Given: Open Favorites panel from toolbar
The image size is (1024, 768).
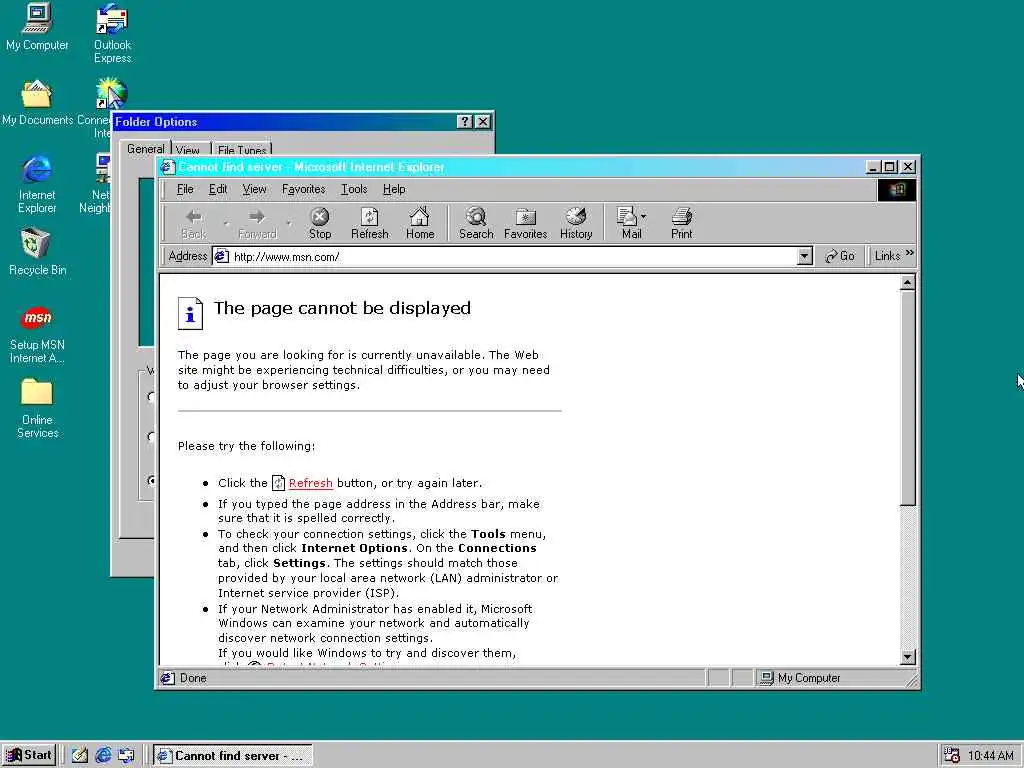Looking at the screenshot, I should click(x=526, y=223).
